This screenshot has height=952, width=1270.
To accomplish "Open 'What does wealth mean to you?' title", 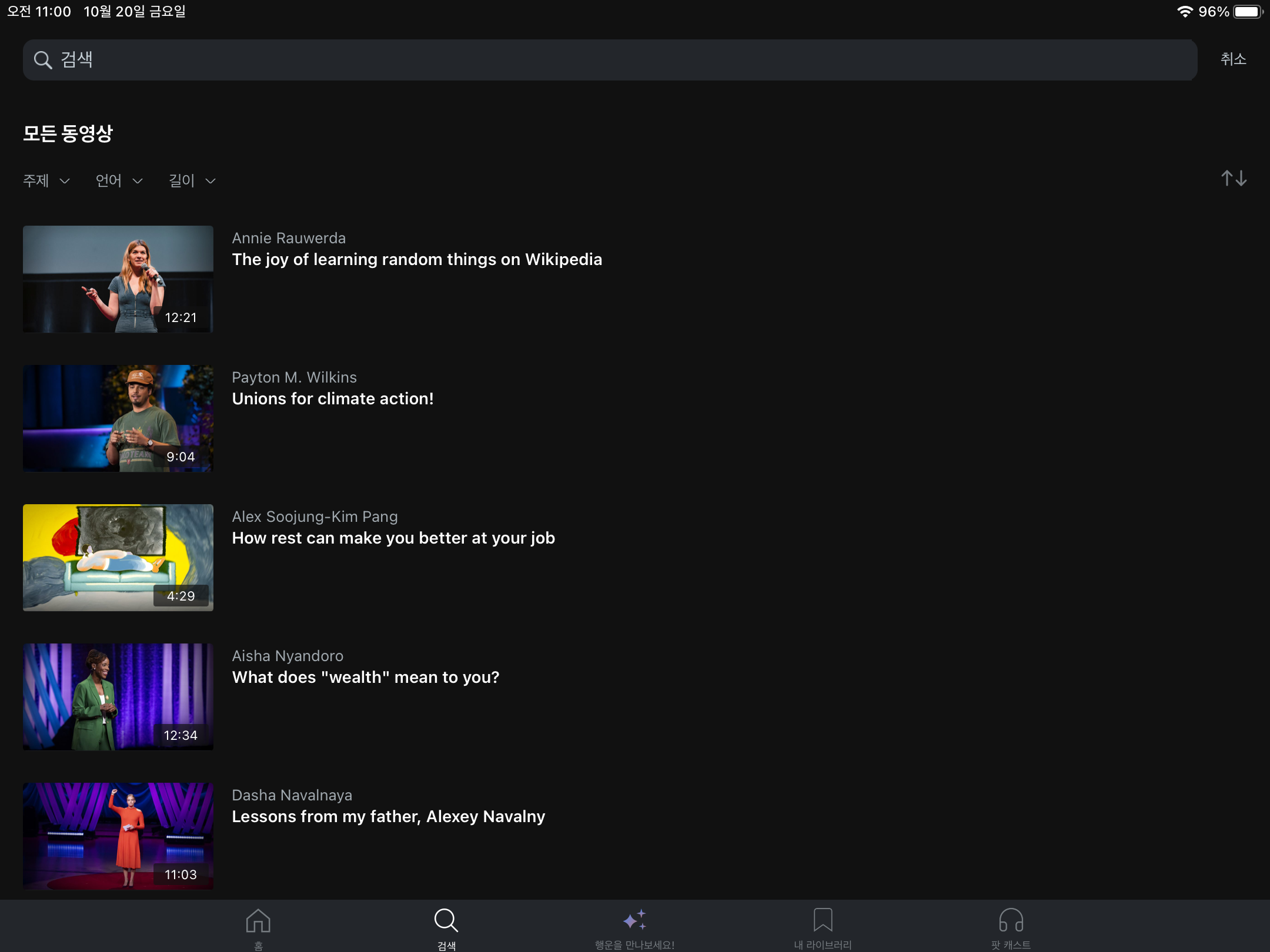I will click(365, 677).
